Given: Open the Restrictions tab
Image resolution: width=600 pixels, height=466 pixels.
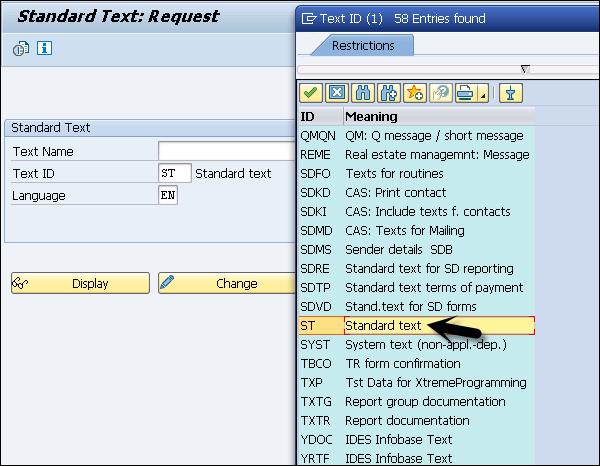Looking at the screenshot, I should point(363,46).
